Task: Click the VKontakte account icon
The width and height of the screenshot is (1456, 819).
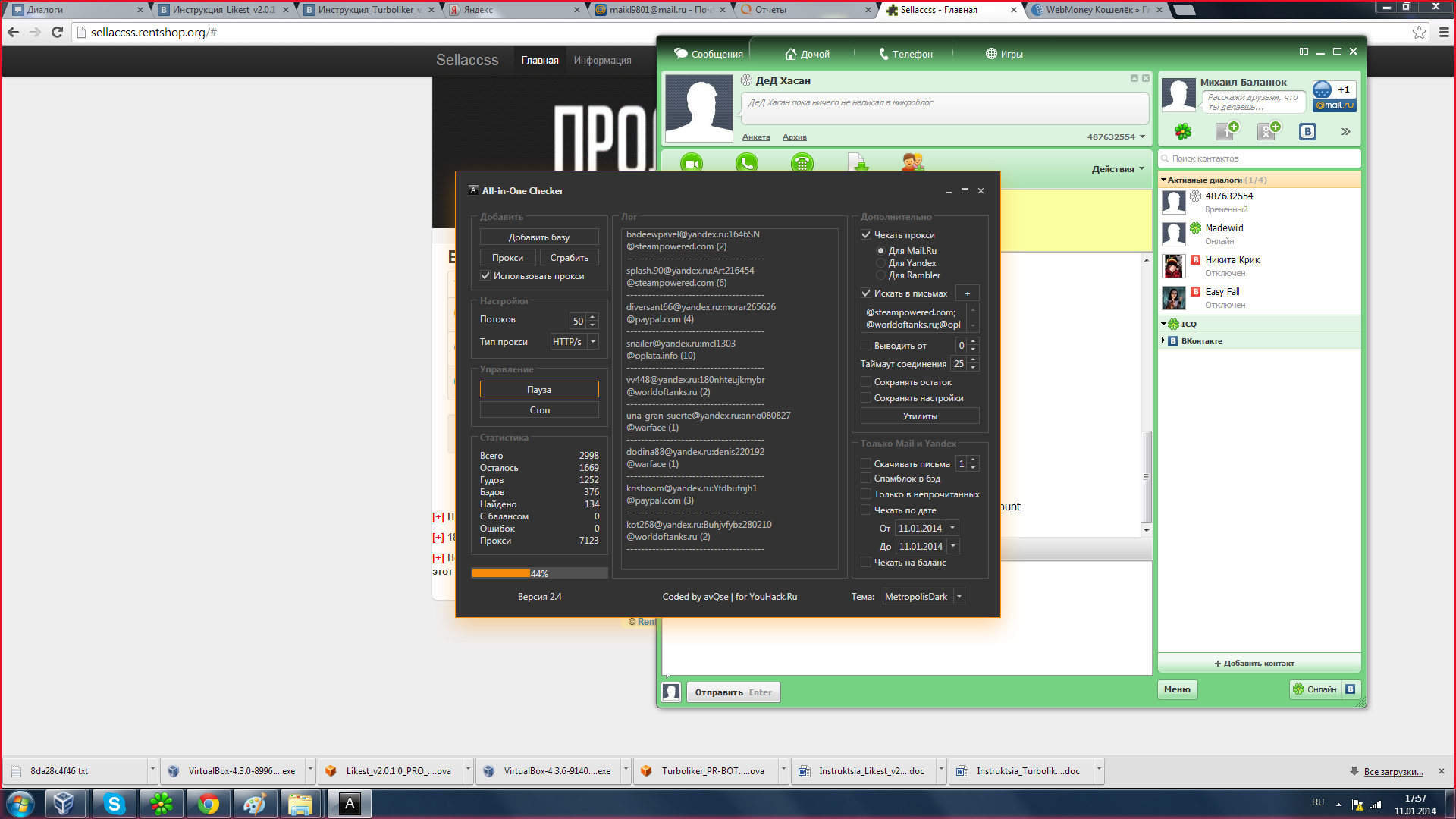Action: pos(1307,131)
